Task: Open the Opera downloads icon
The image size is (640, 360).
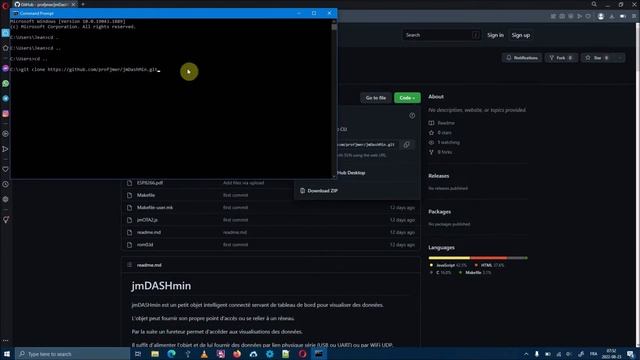Action: [612, 16]
